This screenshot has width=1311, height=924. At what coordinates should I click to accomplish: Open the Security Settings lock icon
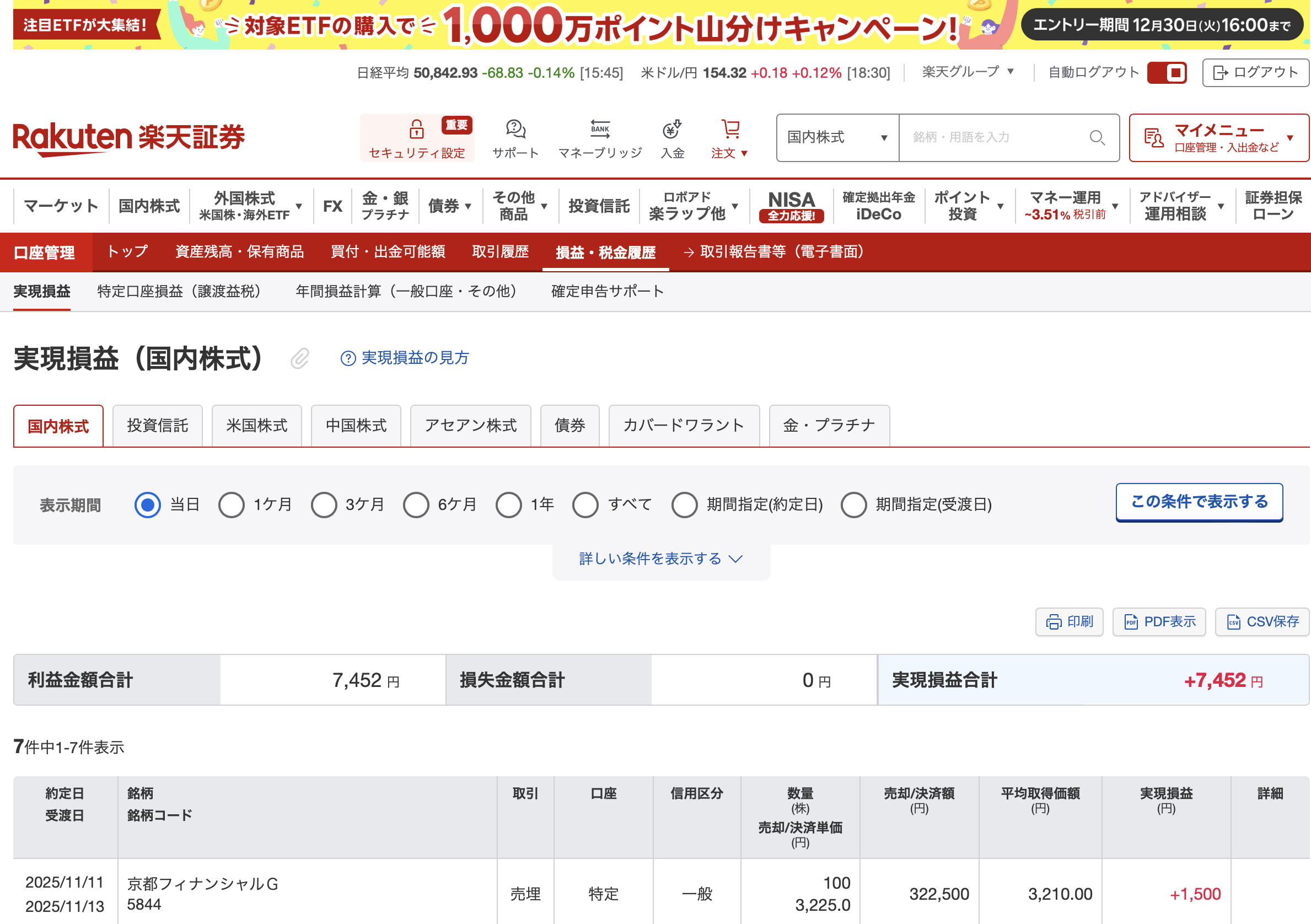tap(416, 130)
